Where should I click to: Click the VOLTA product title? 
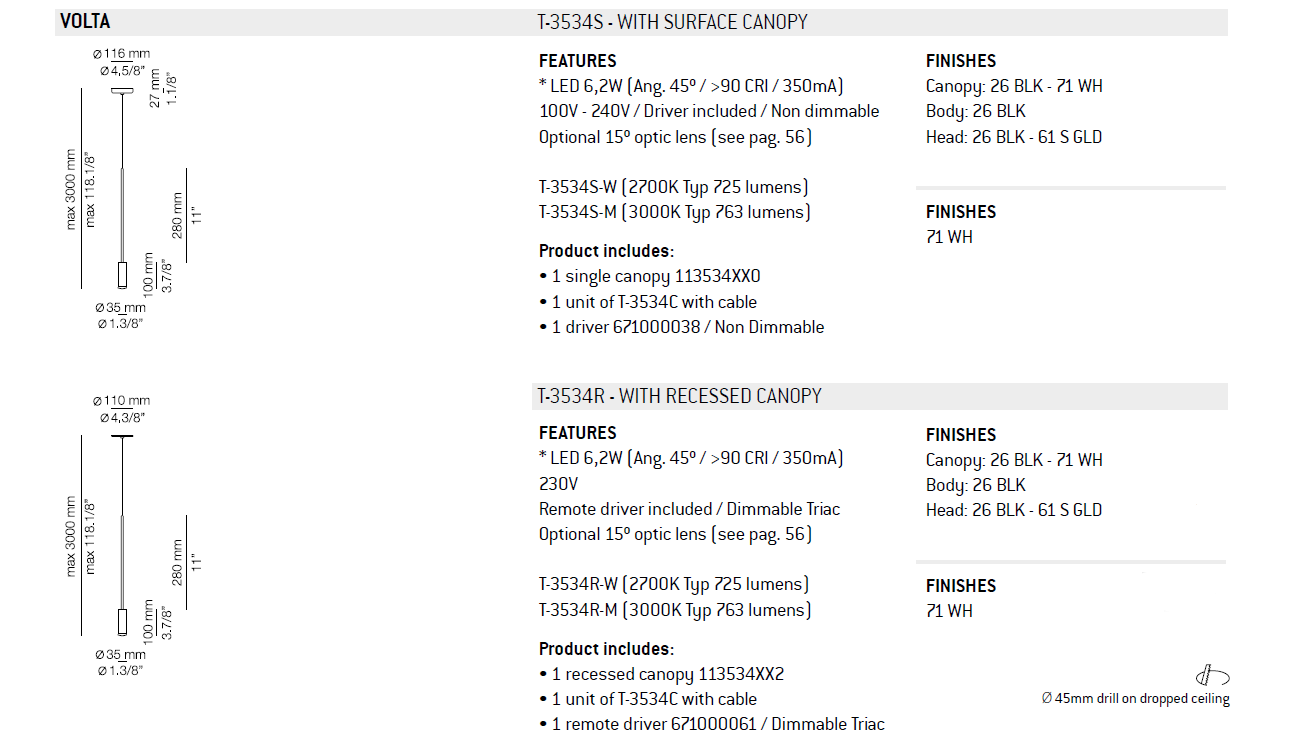(x=85, y=22)
